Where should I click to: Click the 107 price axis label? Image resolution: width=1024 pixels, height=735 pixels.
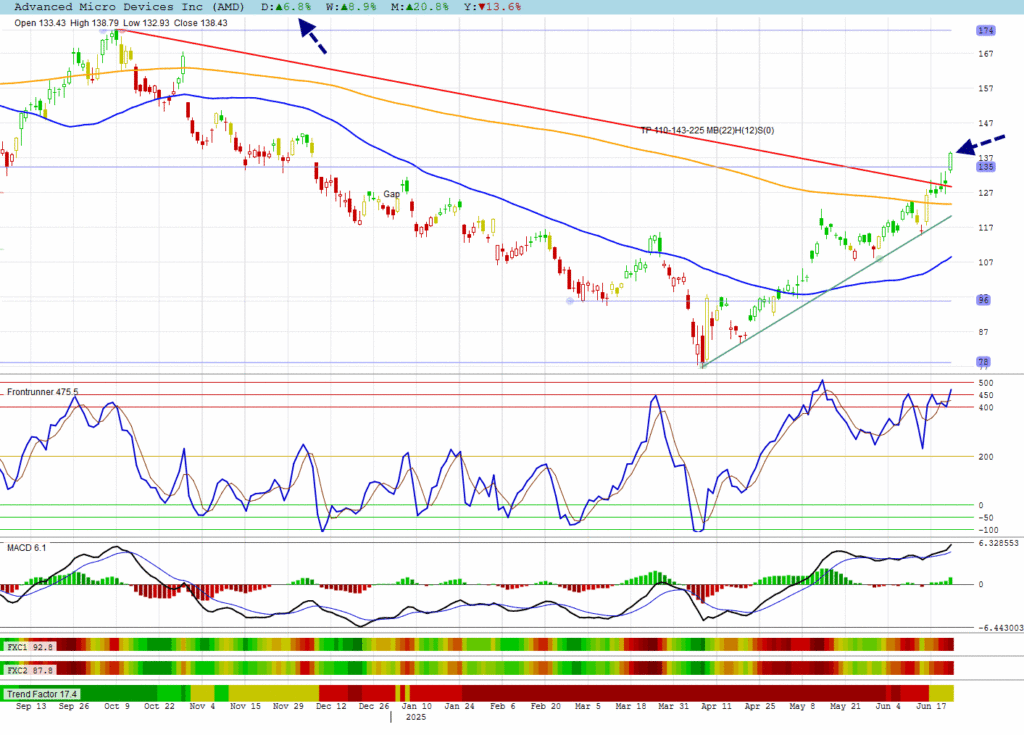(x=985, y=262)
